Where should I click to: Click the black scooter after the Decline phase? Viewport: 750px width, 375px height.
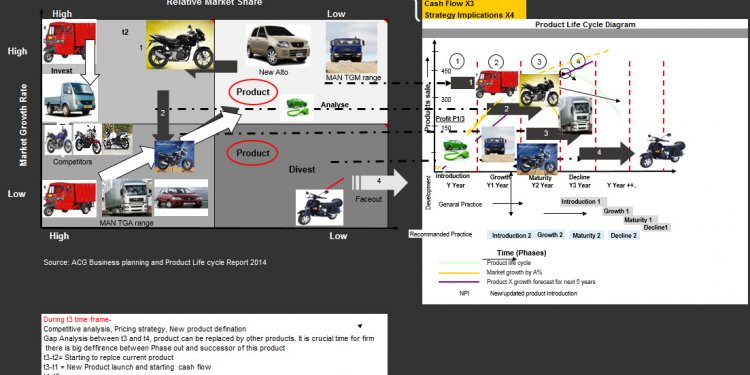[x=662, y=150]
